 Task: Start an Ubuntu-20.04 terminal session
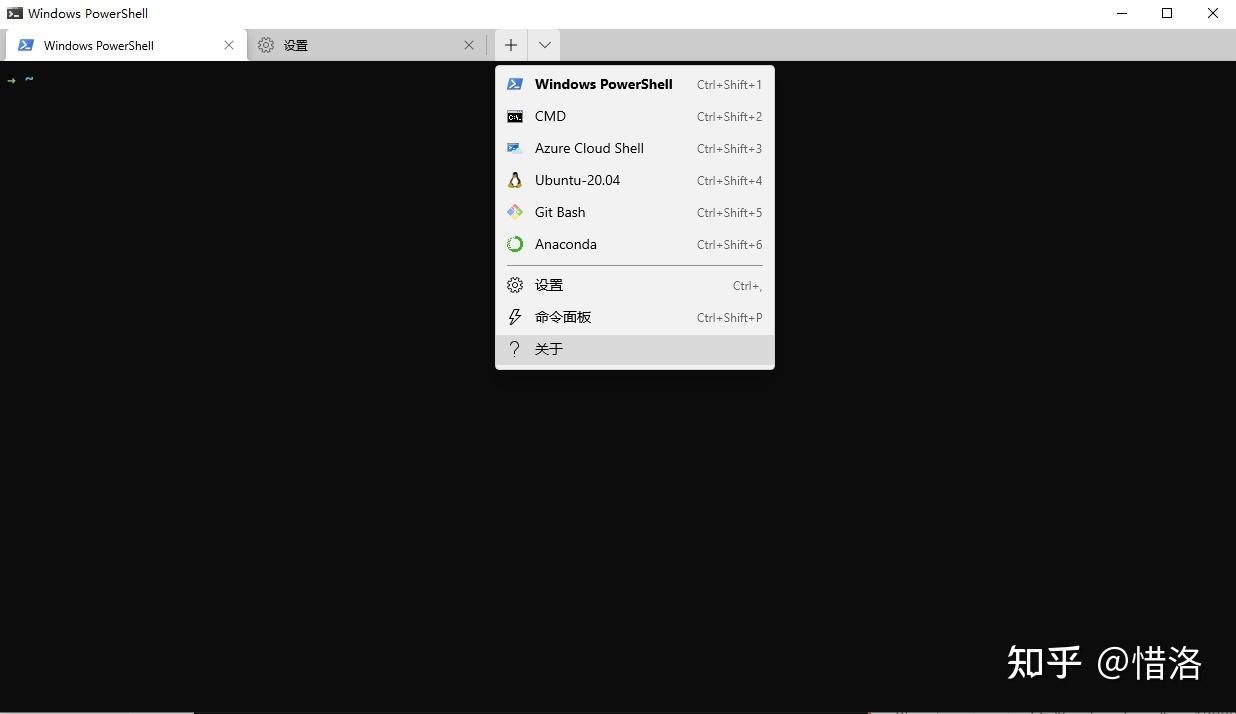tap(578, 180)
